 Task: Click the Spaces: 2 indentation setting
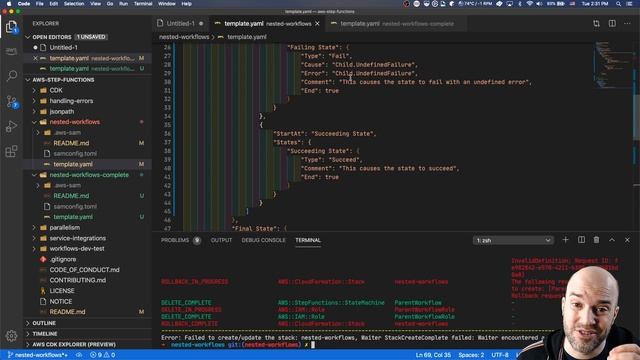[471, 355]
